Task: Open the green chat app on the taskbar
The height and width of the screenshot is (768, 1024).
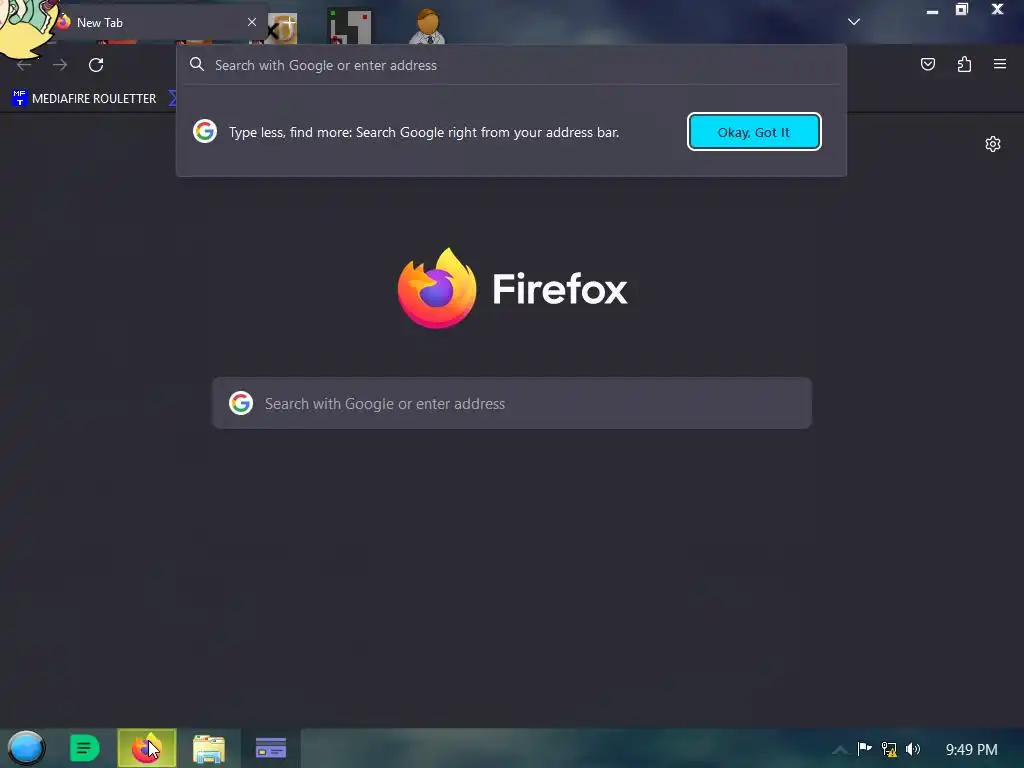Action: click(x=84, y=748)
